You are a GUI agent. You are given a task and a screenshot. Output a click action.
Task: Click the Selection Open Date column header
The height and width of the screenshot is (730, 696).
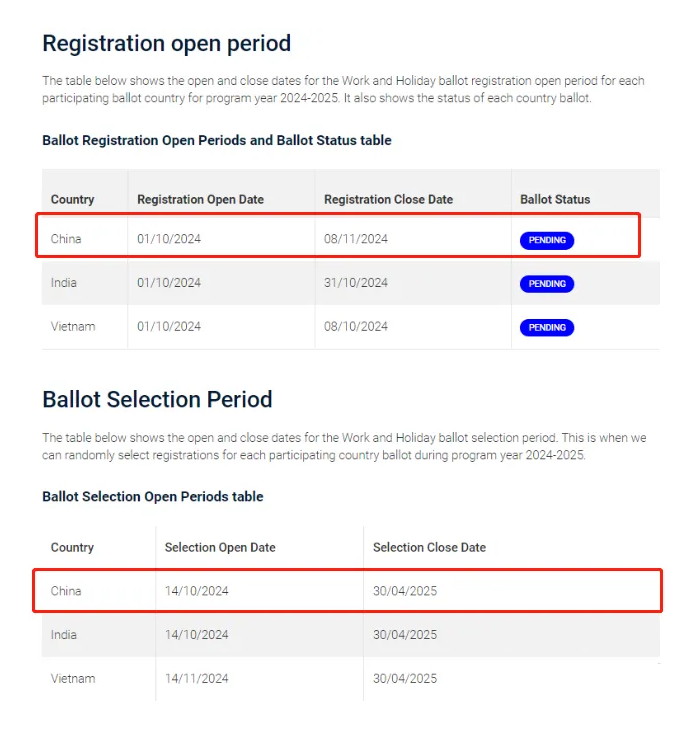pyautogui.click(x=220, y=547)
